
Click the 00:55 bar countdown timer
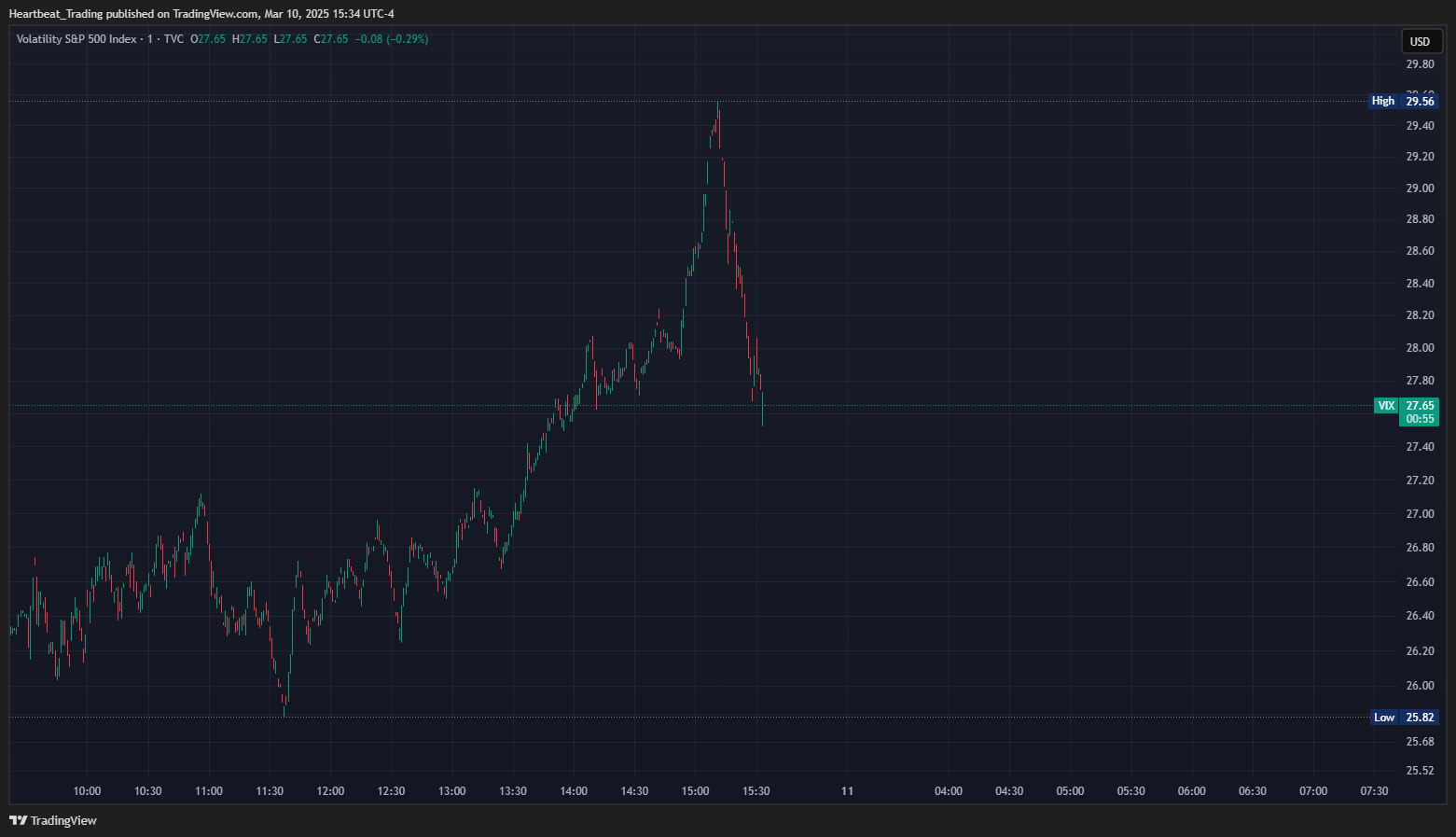pos(1420,419)
